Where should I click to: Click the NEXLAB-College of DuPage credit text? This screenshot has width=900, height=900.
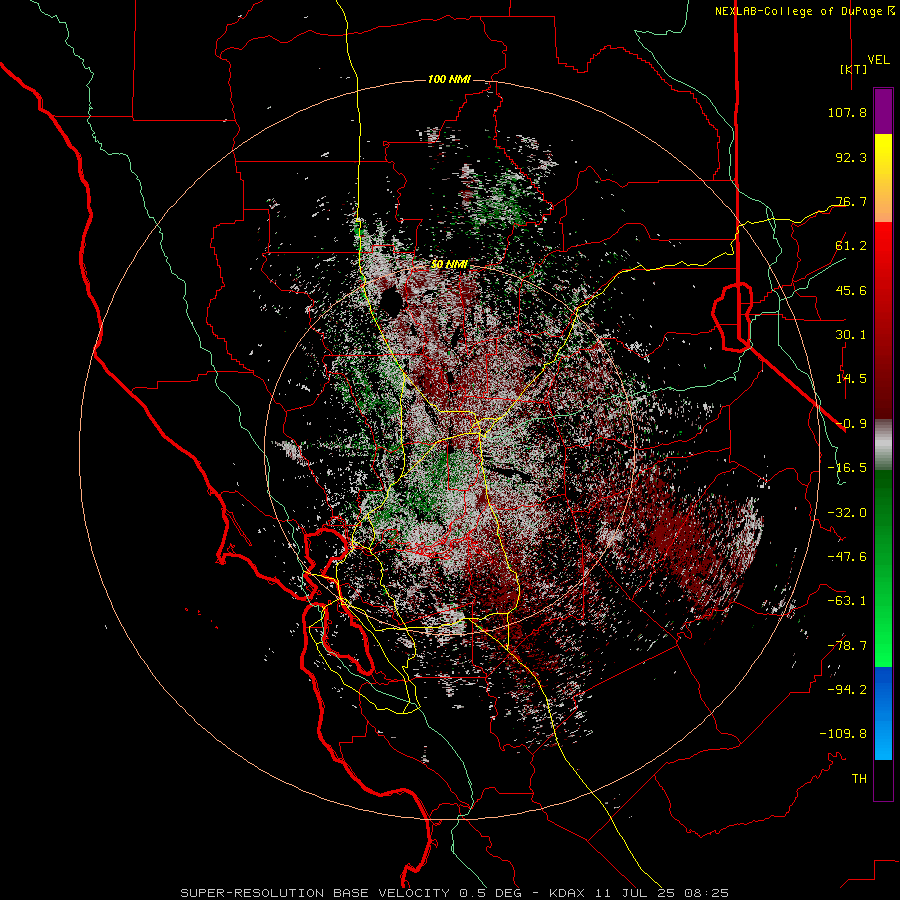[804, 11]
